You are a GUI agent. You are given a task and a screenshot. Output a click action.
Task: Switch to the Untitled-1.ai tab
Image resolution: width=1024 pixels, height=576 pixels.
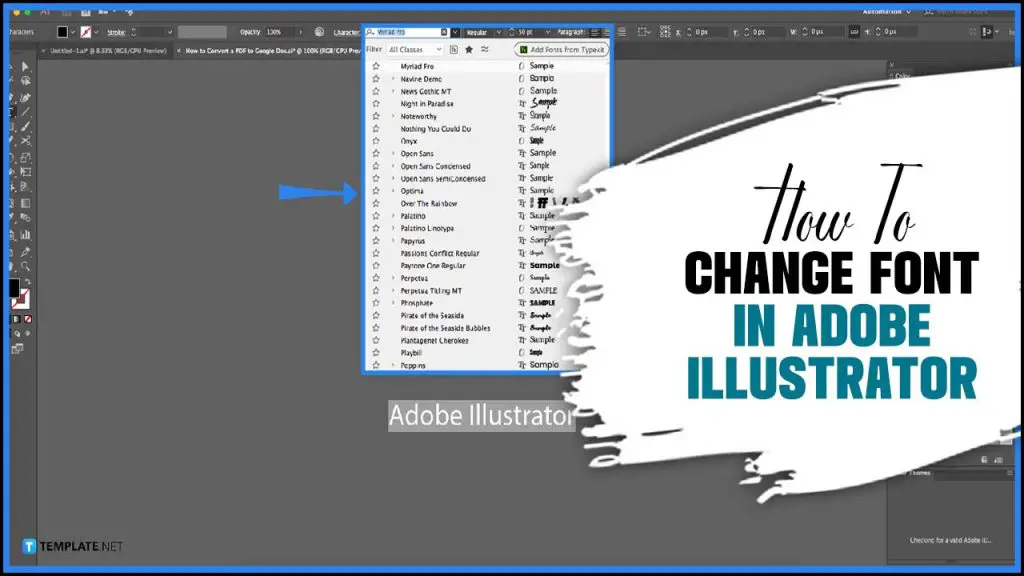108,51
